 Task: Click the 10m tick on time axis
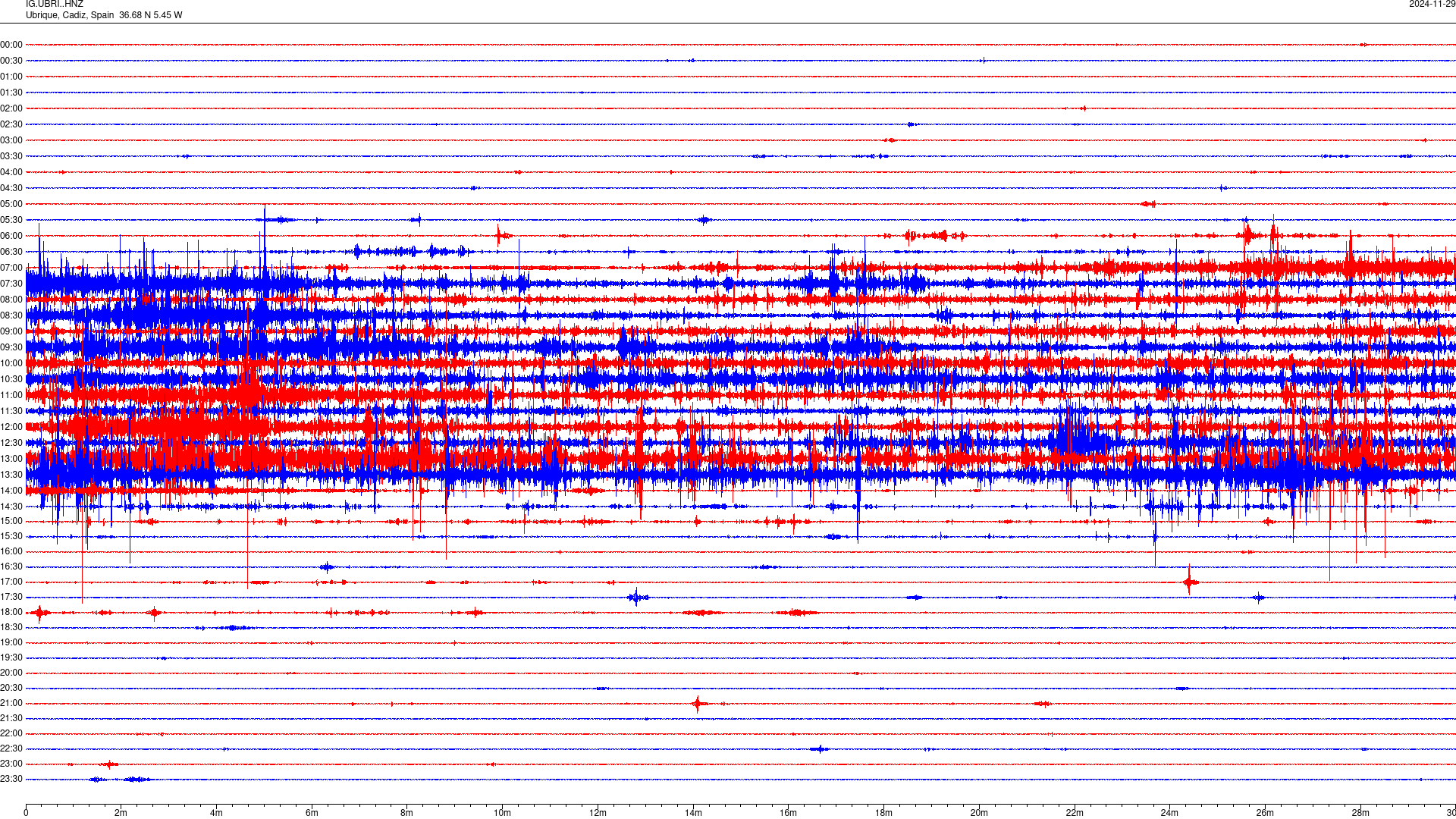pos(502,813)
